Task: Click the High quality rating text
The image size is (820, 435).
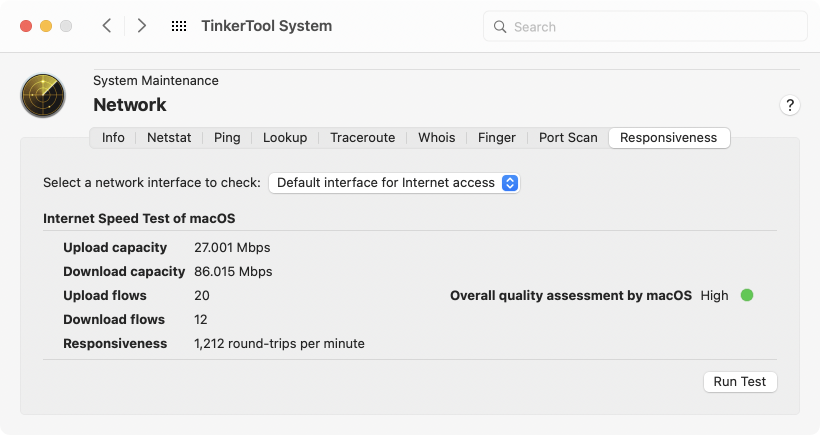Action: [714, 295]
